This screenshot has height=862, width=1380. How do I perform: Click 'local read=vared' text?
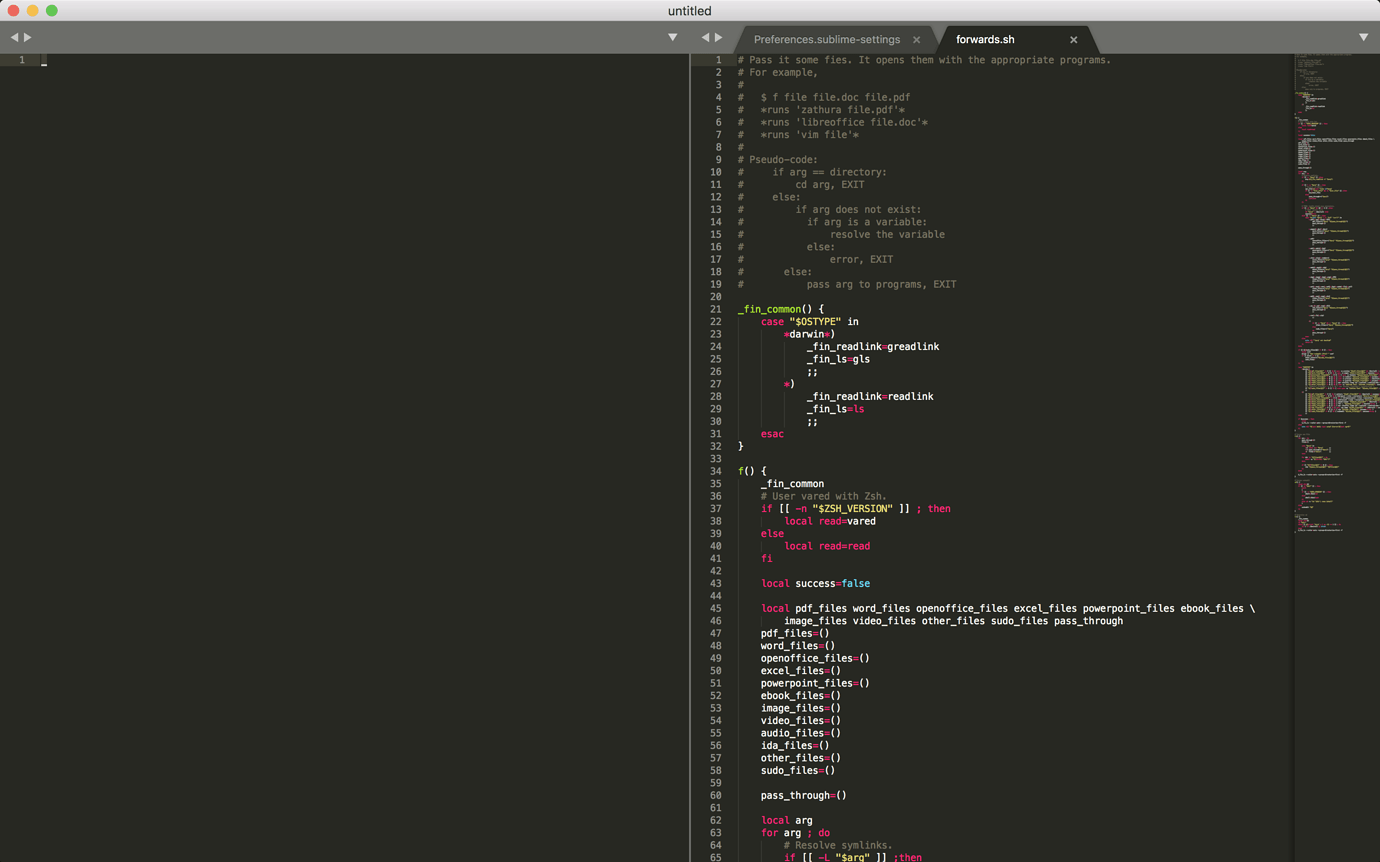830,521
